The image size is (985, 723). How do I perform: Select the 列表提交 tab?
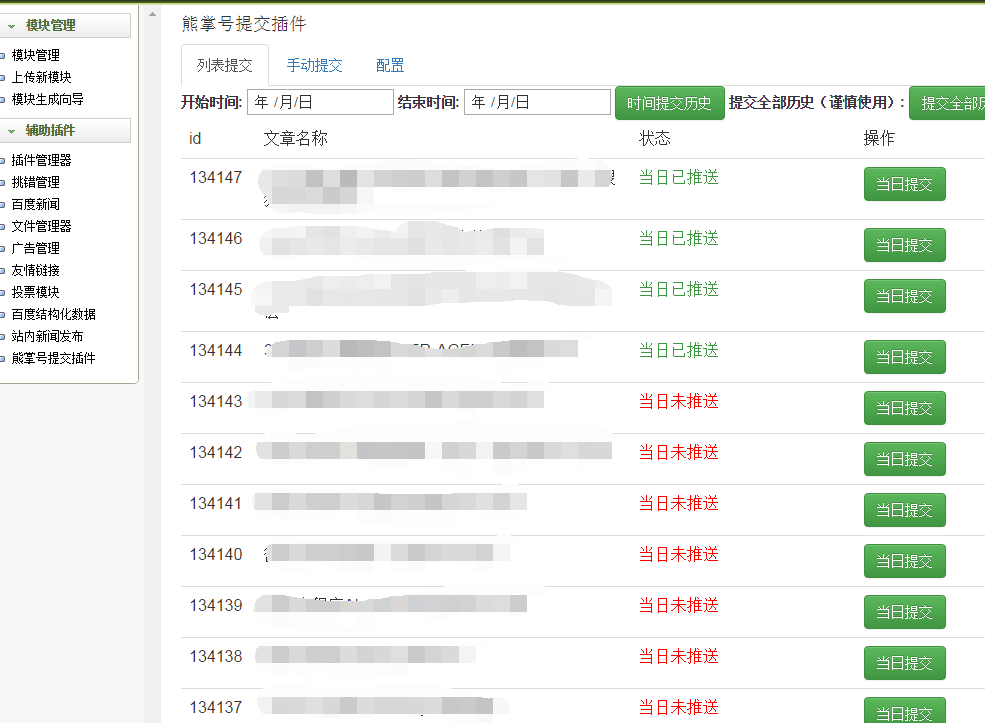pyautogui.click(x=224, y=65)
